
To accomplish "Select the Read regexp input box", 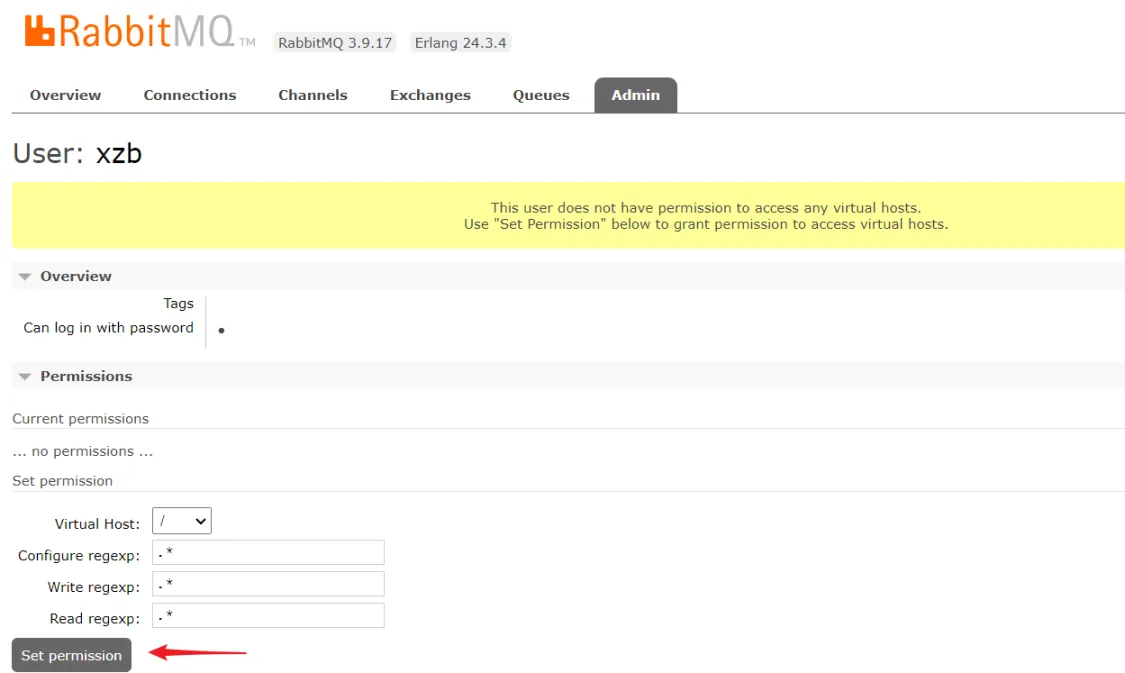I will click(x=268, y=615).
